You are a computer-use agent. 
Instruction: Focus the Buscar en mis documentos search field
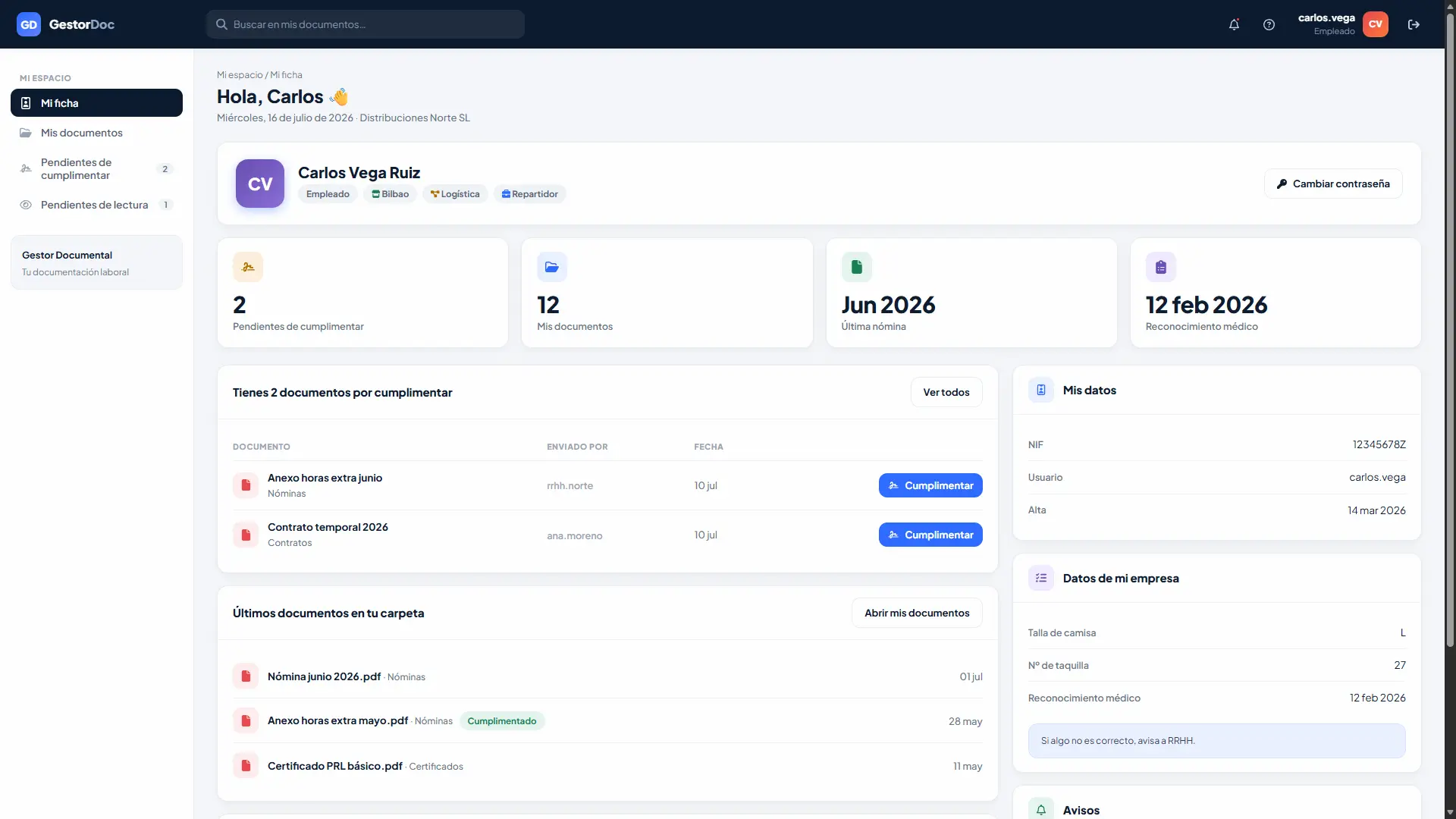tap(366, 24)
